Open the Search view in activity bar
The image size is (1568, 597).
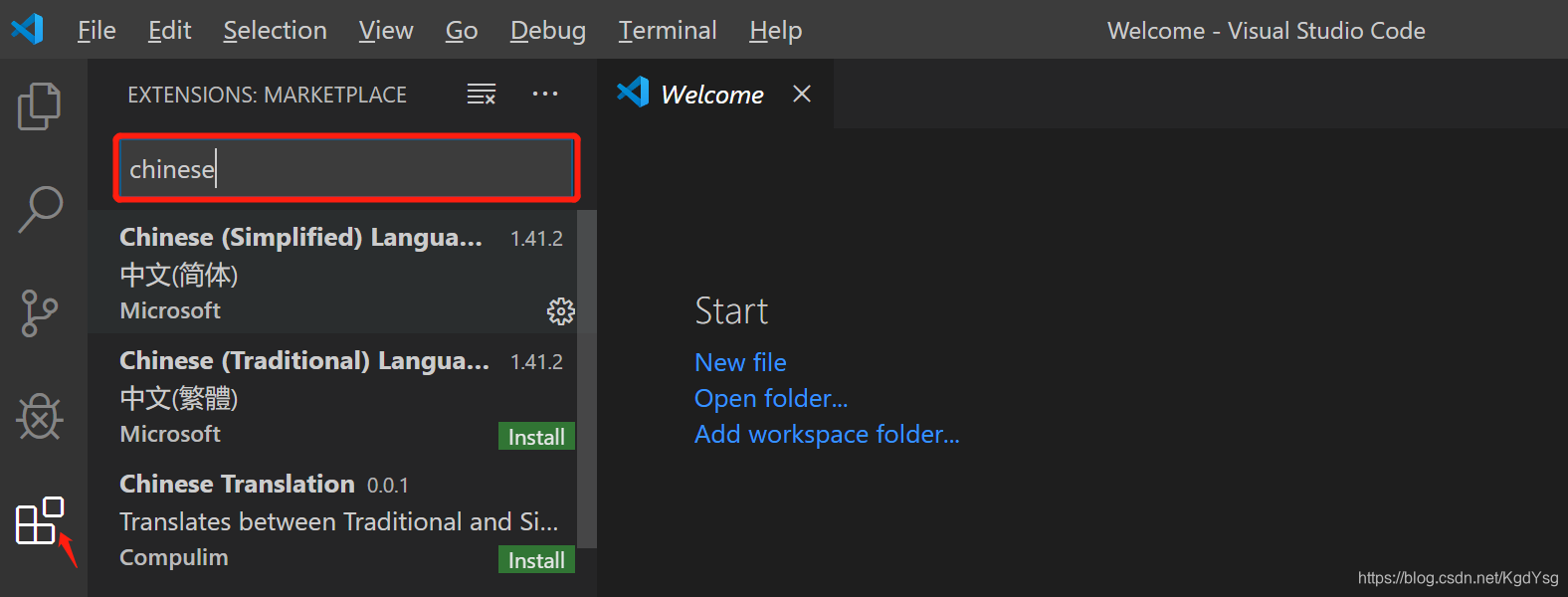coord(40,209)
